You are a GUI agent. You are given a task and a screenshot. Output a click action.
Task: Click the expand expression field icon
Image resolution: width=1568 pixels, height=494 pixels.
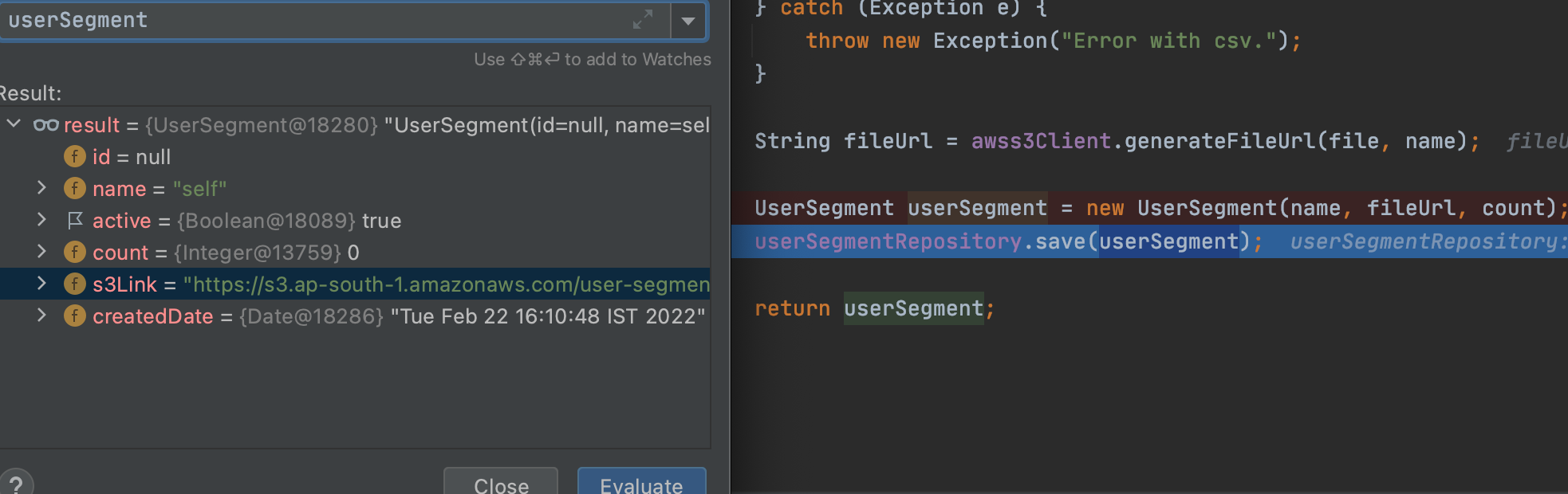[x=643, y=19]
